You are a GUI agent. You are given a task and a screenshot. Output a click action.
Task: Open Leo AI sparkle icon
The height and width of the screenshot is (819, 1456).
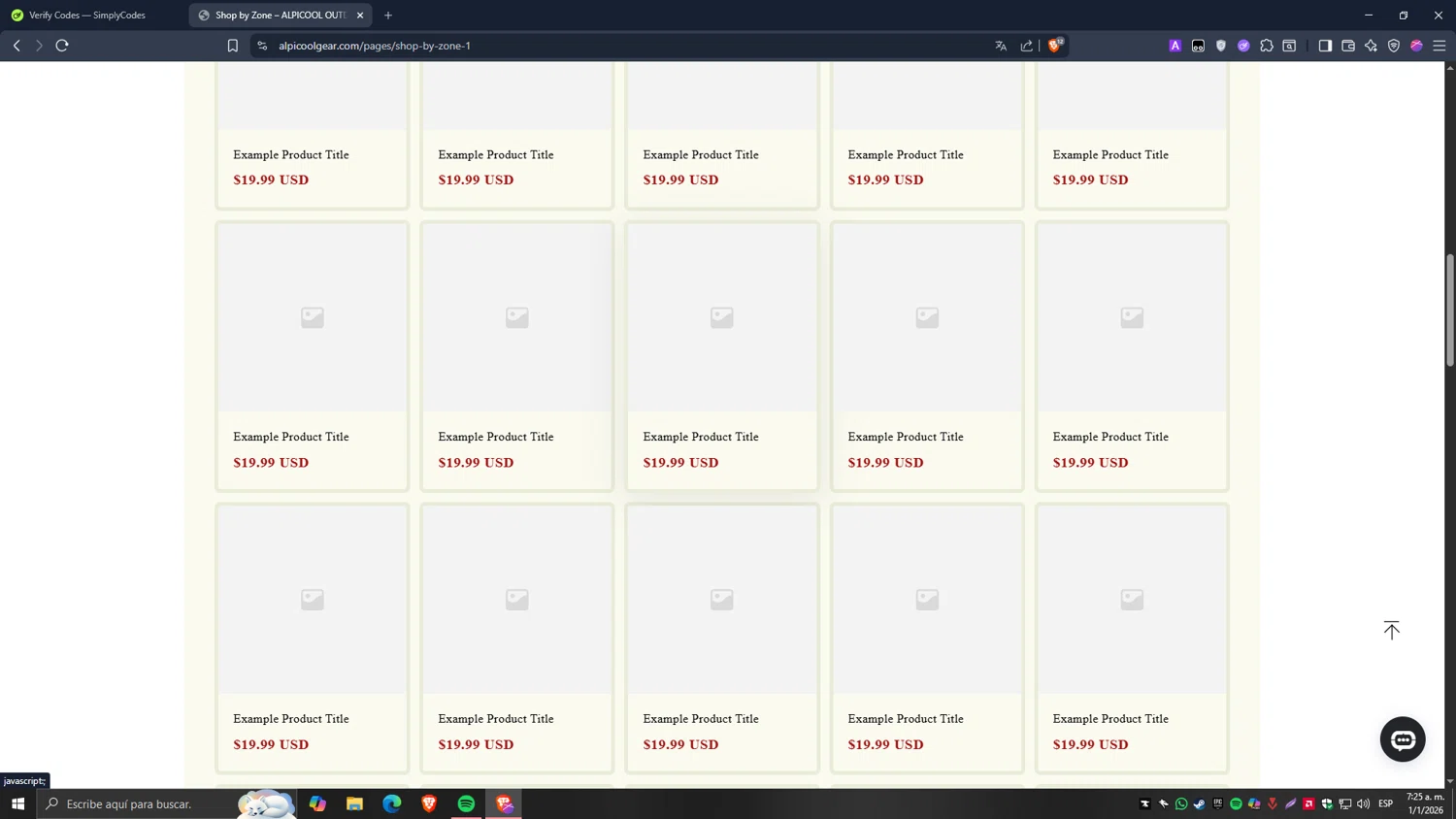tap(1371, 46)
